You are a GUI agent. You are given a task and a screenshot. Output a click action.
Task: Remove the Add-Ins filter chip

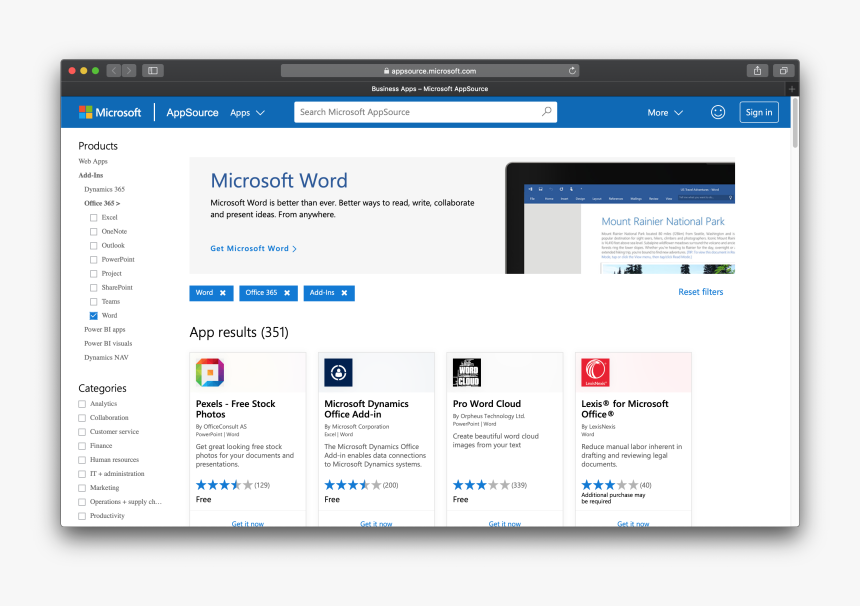pyautogui.click(x=344, y=293)
